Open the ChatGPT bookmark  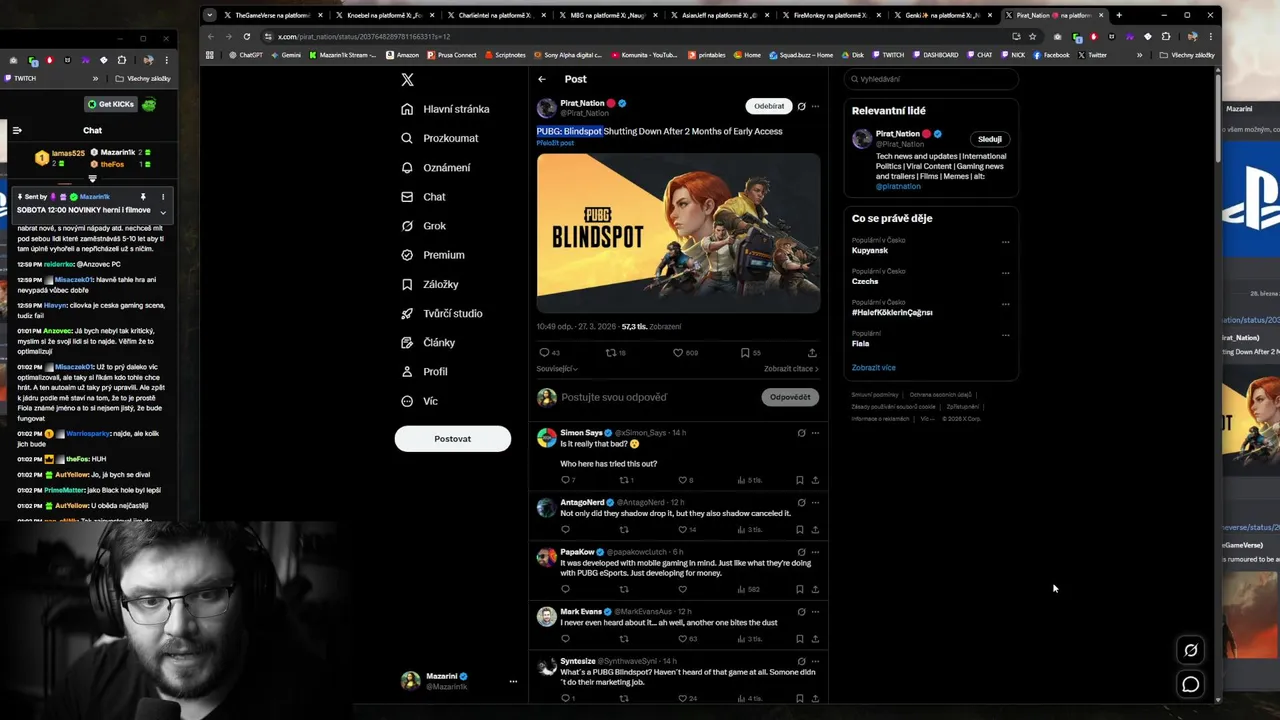(246, 55)
